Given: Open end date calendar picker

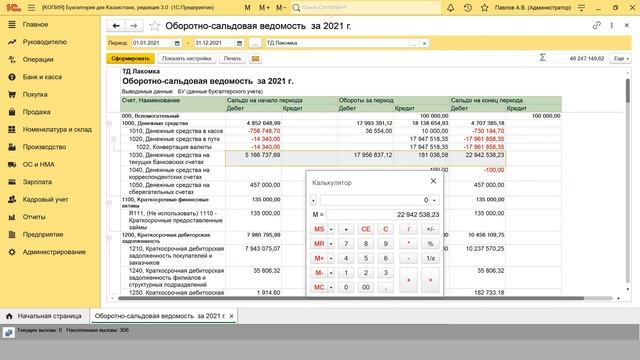Looking at the screenshot, I should click(240, 43).
